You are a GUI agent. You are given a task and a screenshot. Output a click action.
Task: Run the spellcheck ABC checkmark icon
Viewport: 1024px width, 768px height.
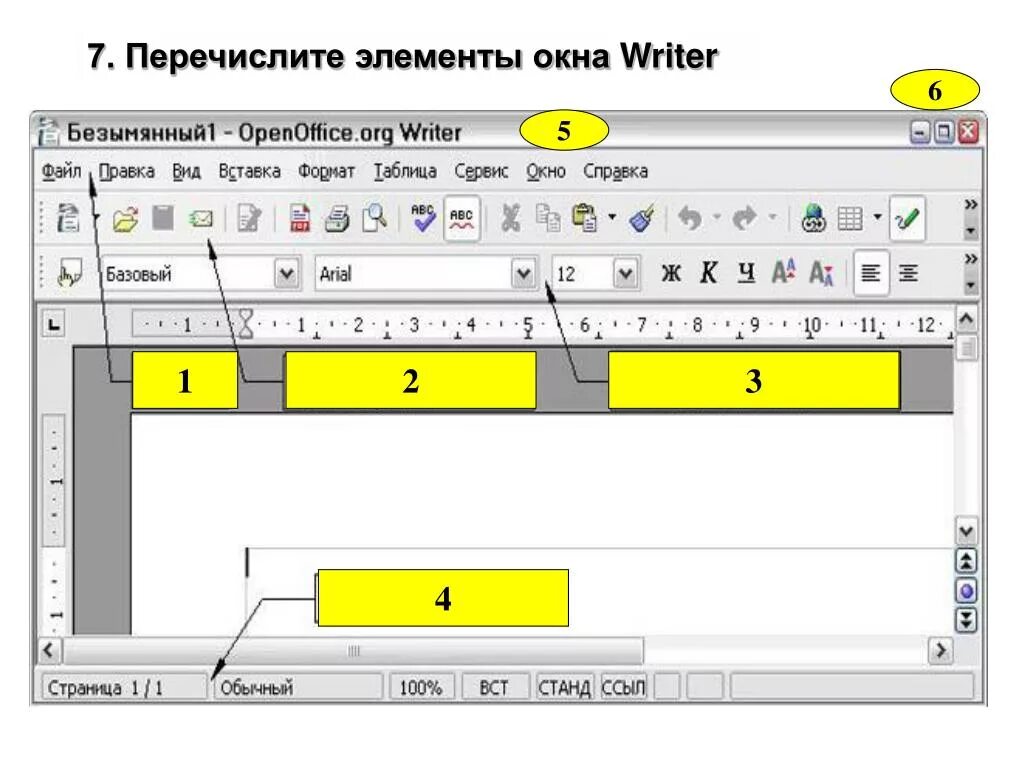click(423, 218)
